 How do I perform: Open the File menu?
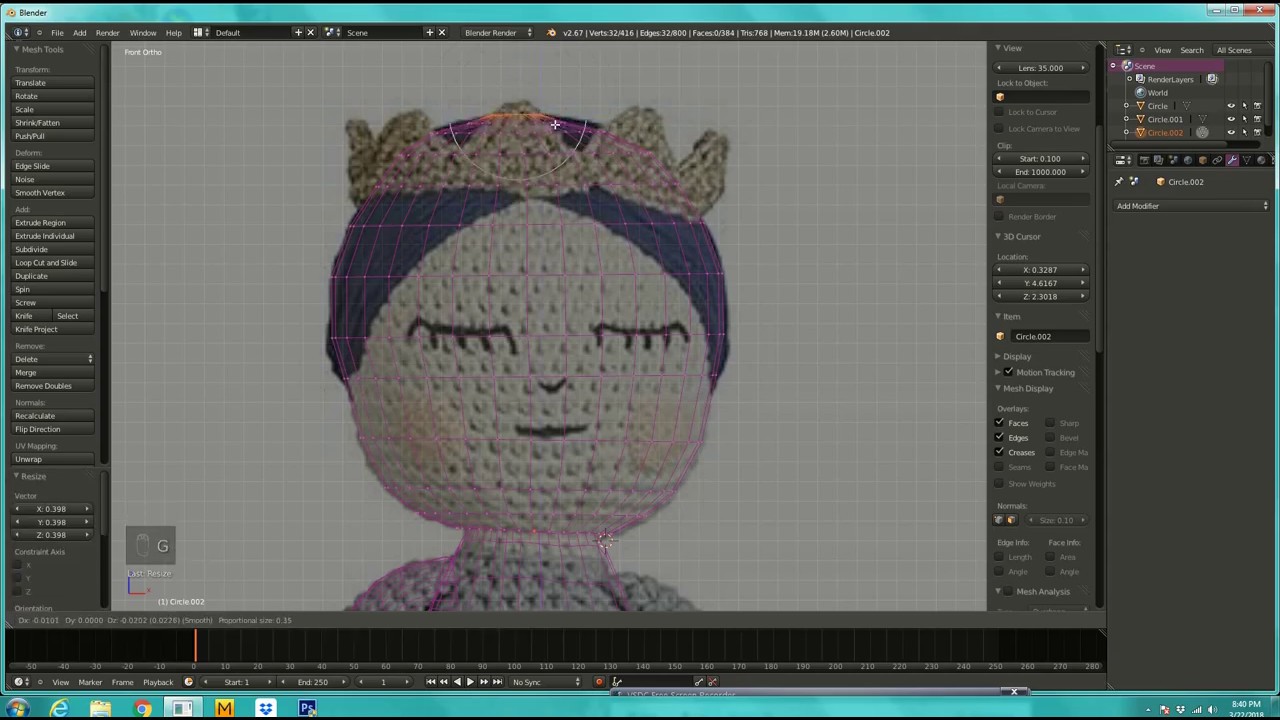[x=57, y=32]
